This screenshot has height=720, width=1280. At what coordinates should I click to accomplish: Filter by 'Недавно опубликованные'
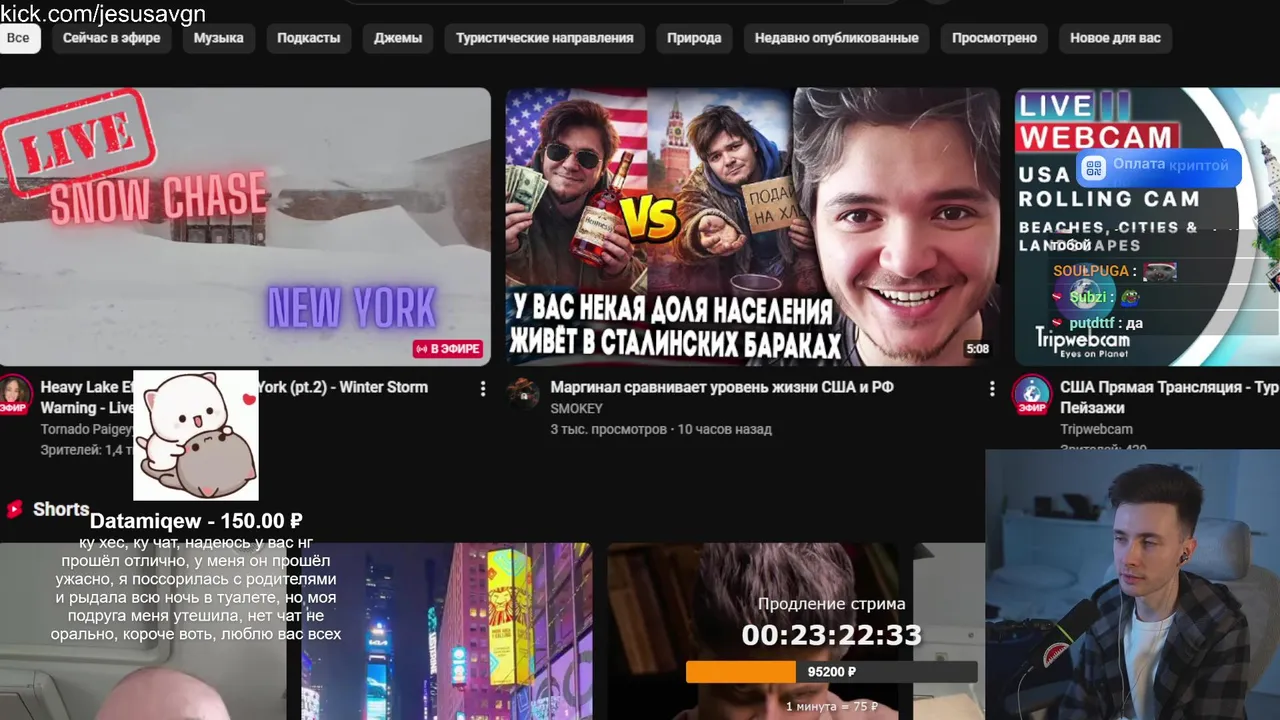(837, 38)
